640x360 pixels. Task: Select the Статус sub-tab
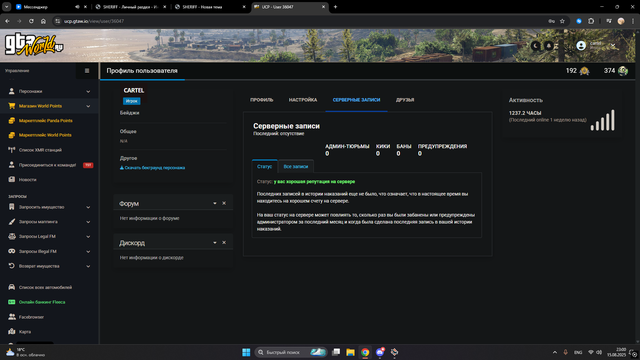click(264, 167)
